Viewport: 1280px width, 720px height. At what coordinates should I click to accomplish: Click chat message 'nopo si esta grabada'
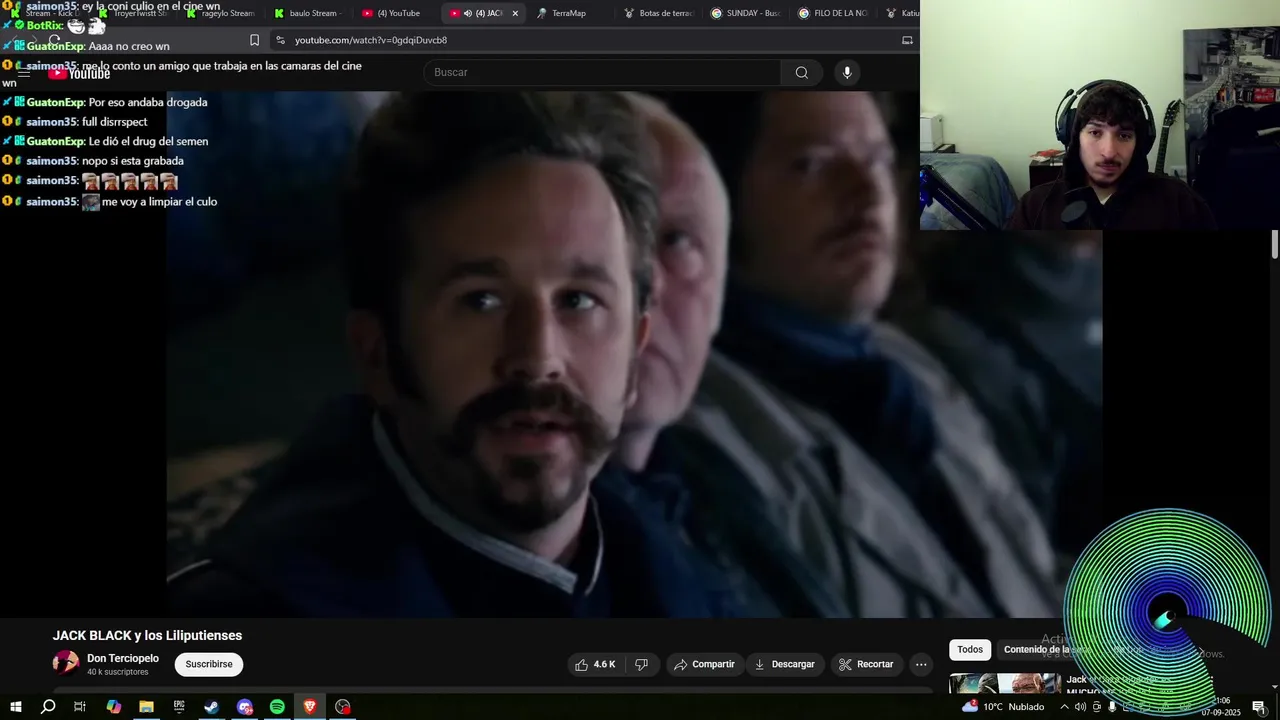[x=133, y=161]
